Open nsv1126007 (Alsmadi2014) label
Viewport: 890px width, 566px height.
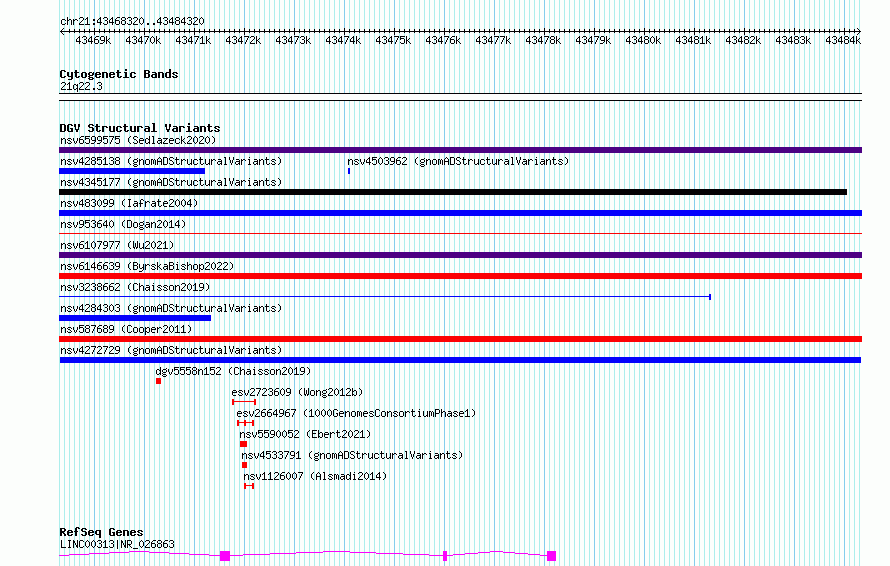click(x=315, y=476)
